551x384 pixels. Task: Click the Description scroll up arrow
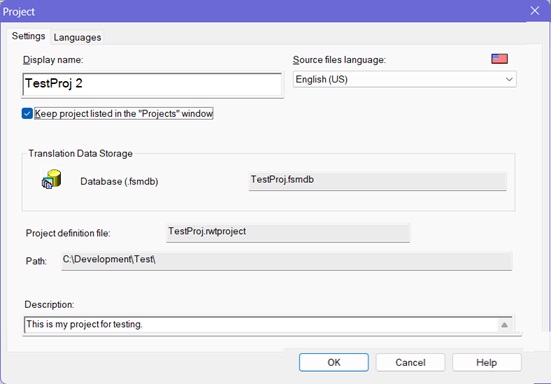pos(504,325)
